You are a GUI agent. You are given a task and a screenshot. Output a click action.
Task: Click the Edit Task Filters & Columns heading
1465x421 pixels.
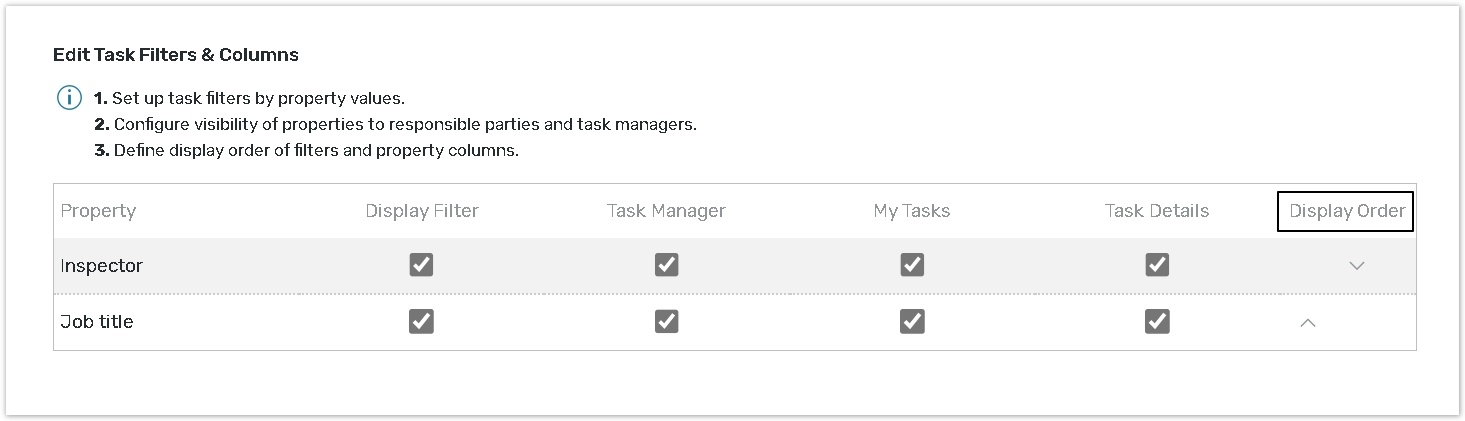click(x=176, y=55)
